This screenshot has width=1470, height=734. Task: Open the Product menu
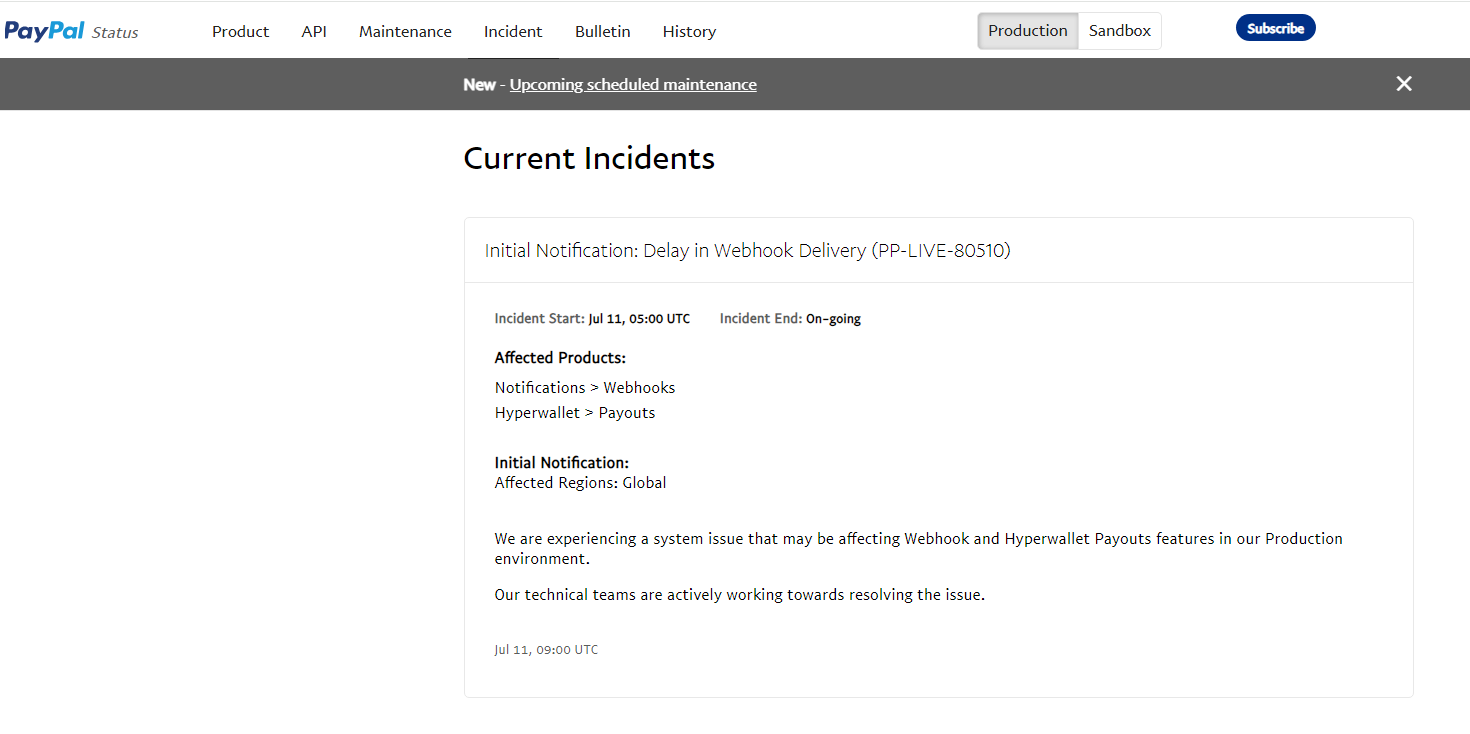tap(241, 31)
